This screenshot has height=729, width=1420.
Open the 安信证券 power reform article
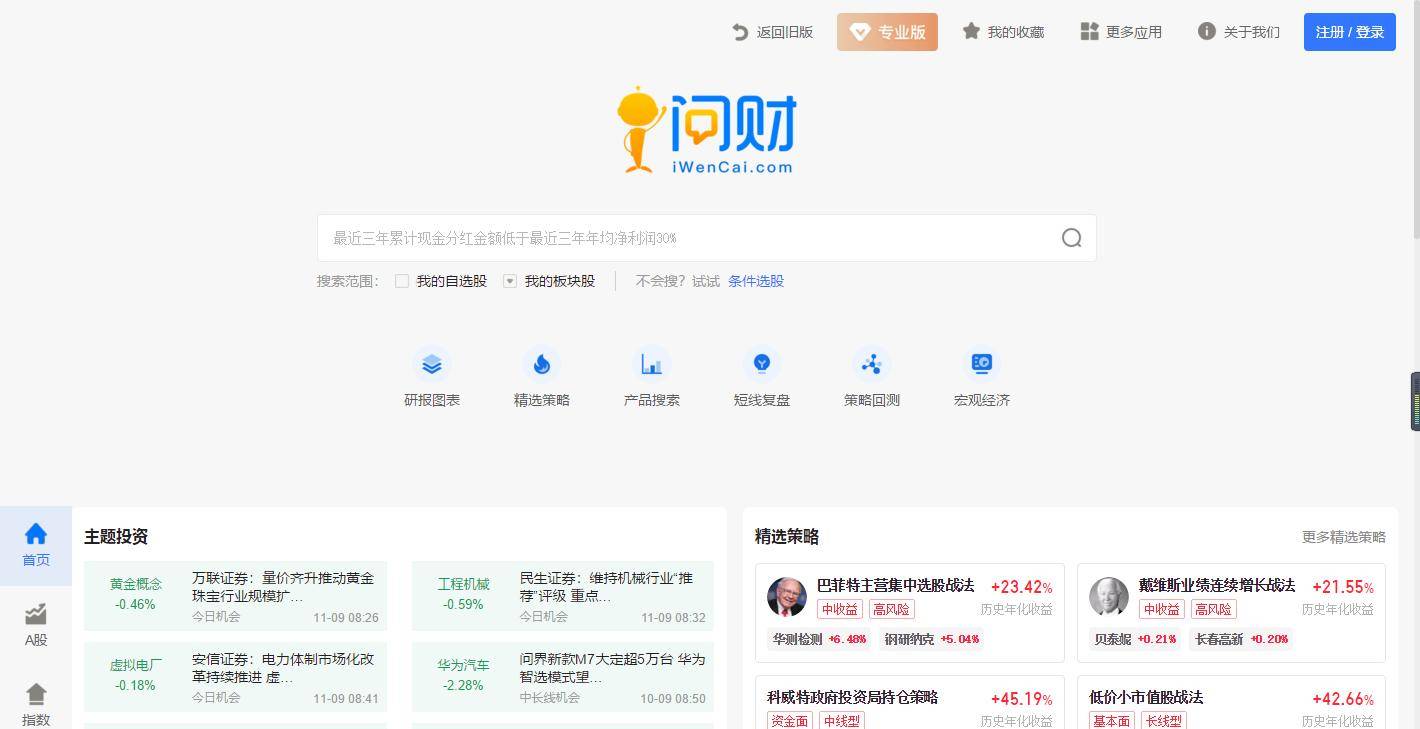pyautogui.click(x=285, y=668)
